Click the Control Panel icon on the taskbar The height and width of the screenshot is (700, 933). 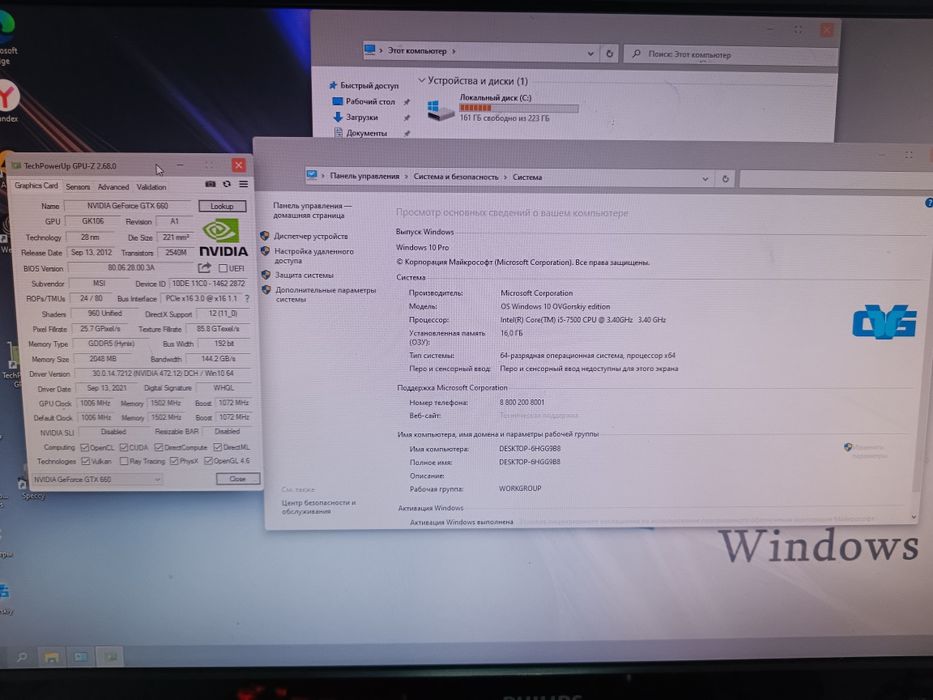point(81,657)
